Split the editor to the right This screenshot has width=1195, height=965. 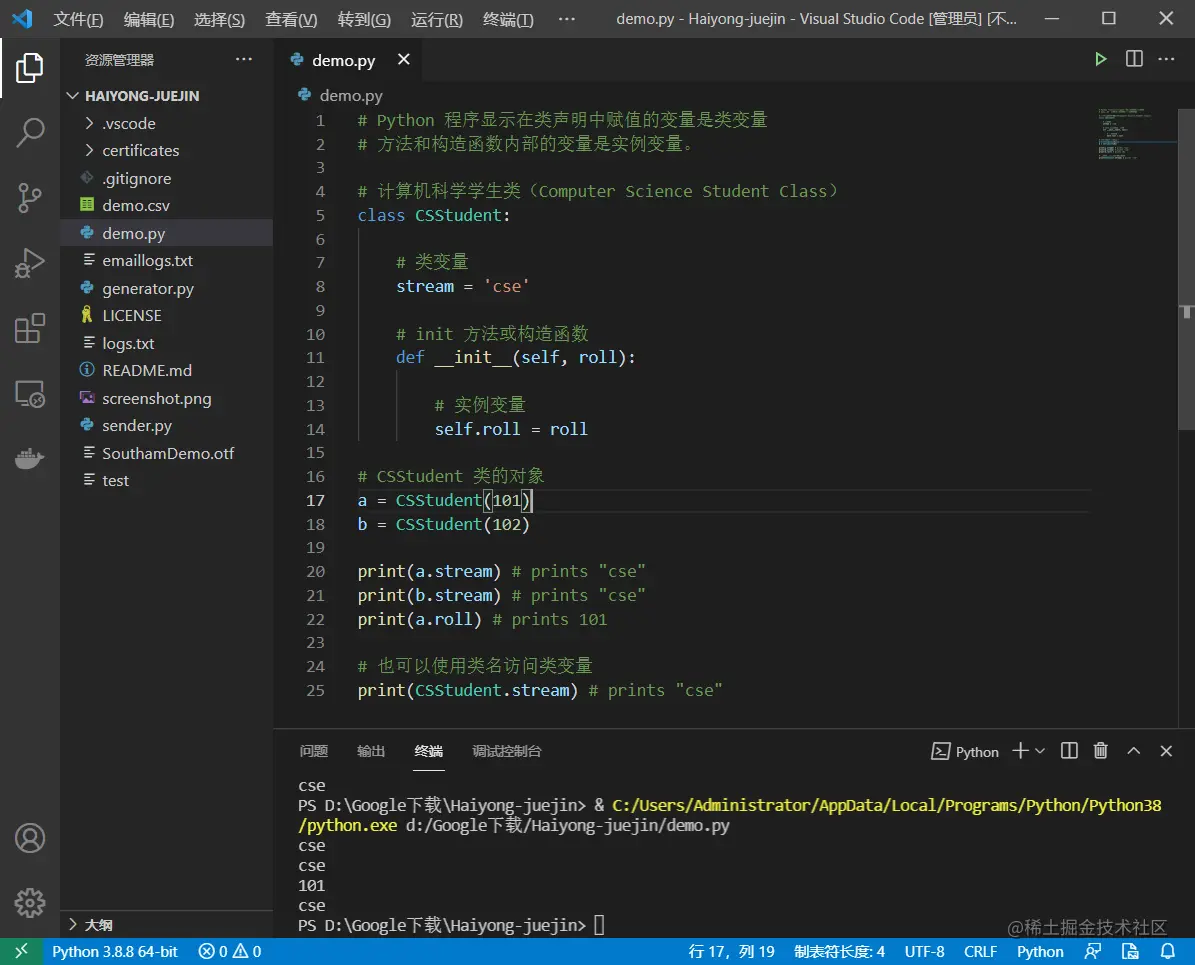[x=1134, y=59]
